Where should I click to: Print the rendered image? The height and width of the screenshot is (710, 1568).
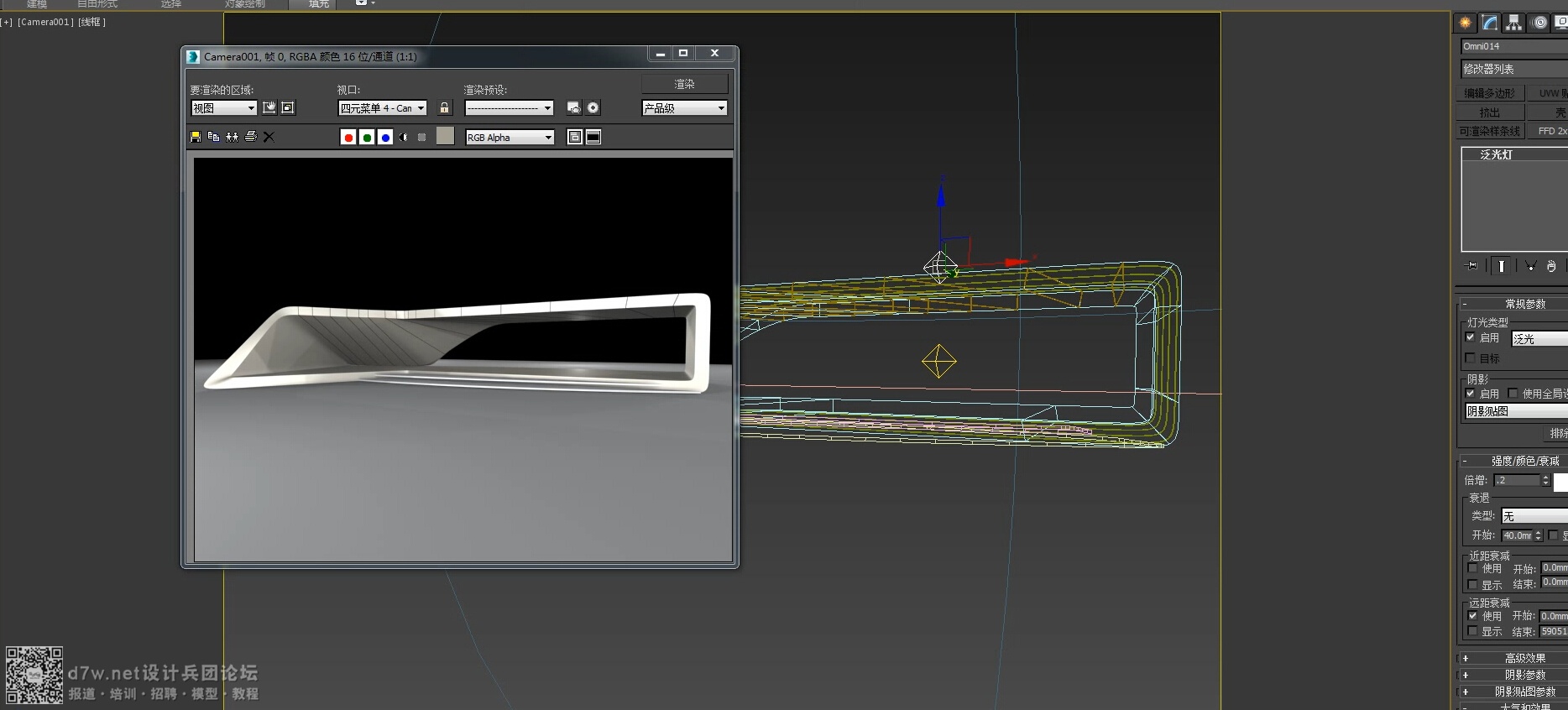[250, 137]
